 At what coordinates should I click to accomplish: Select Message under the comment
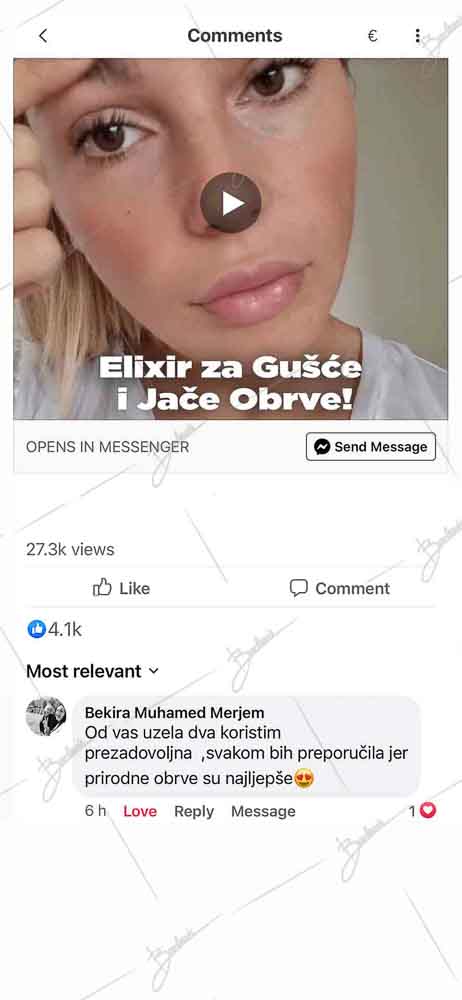[263, 811]
